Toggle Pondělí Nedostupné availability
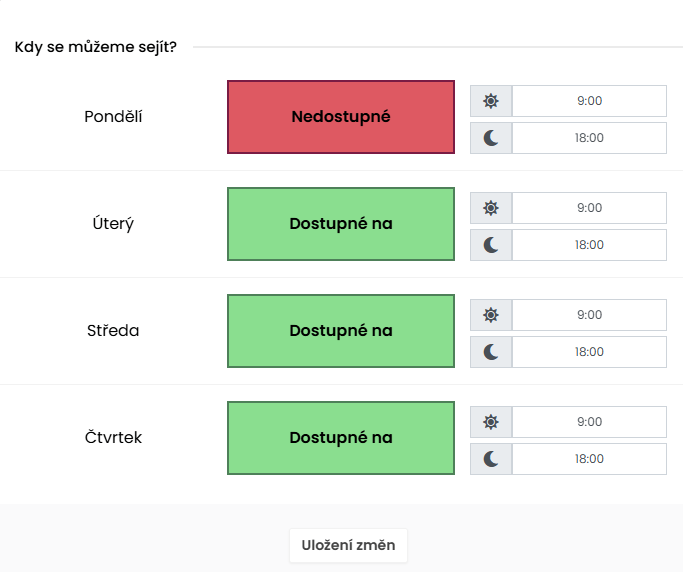 (341, 117)
